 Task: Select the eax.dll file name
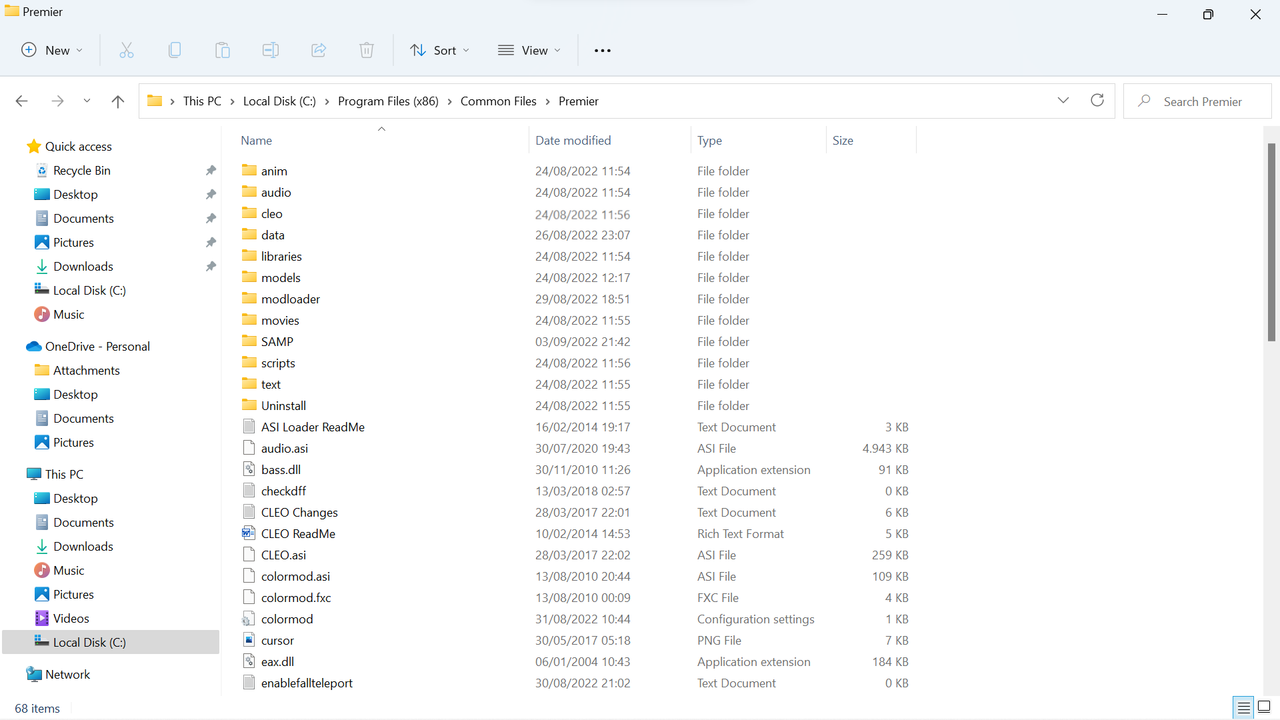(x=277, y=662)
